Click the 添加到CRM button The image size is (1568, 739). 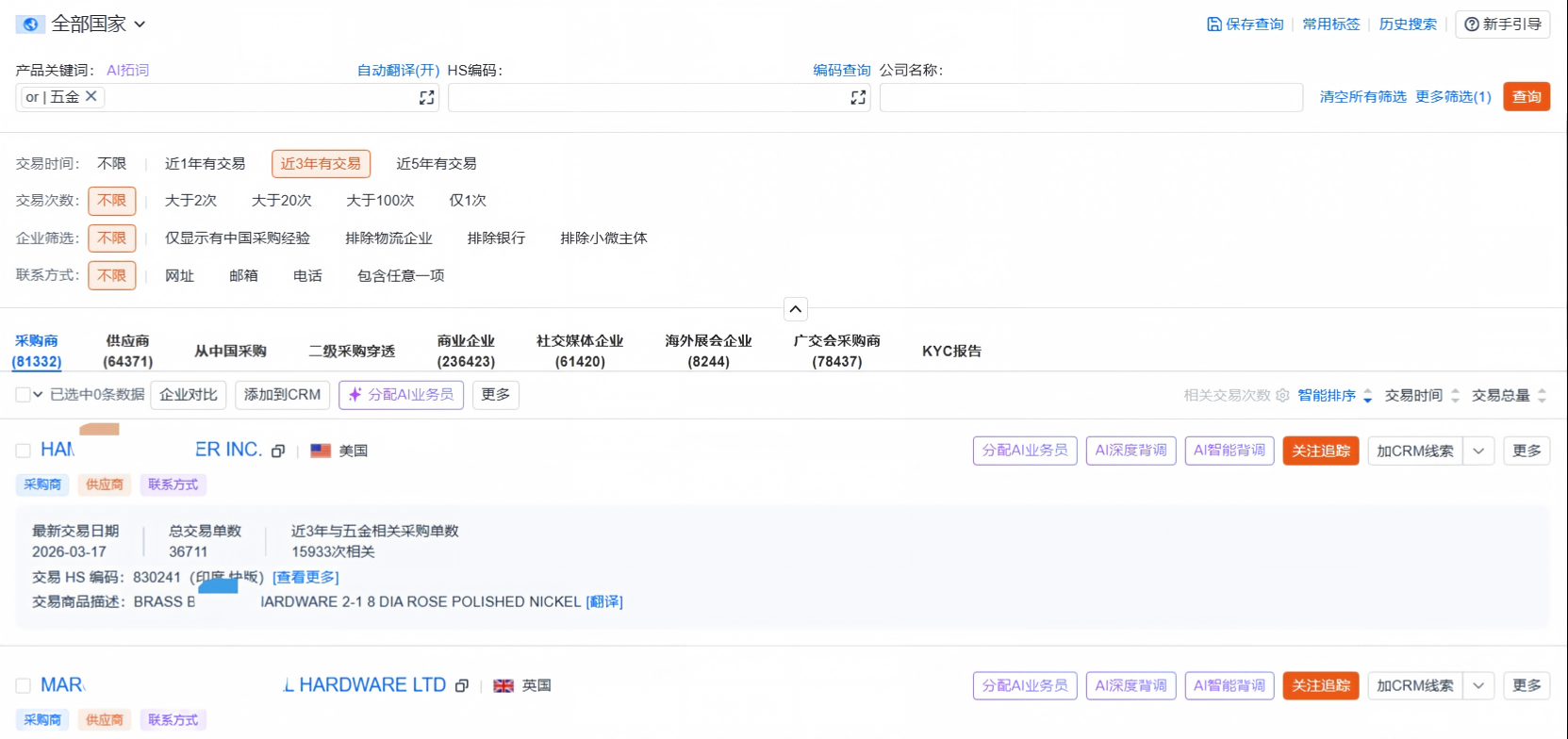coord(282,395)
